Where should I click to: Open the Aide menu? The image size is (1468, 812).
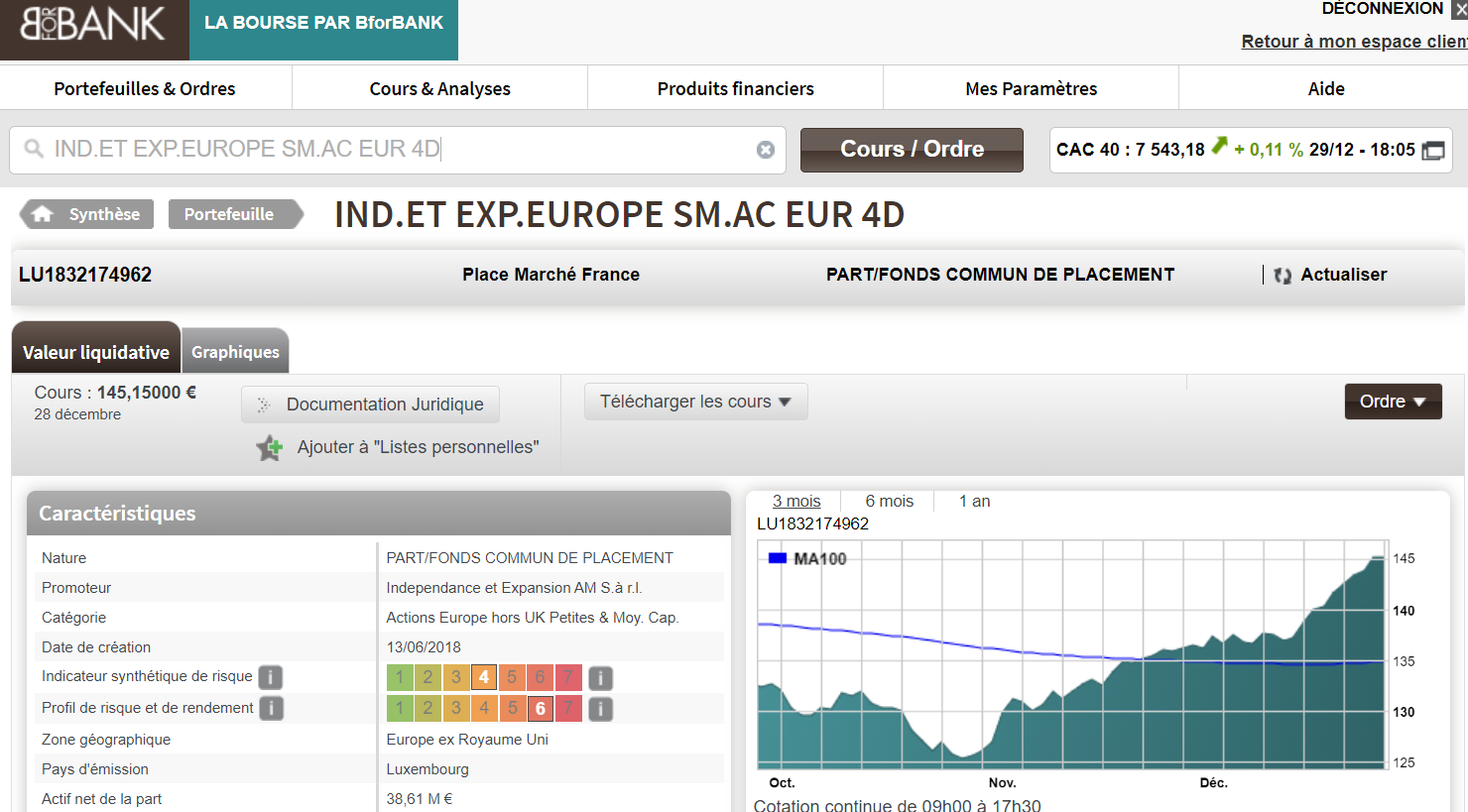point(1326,88)
